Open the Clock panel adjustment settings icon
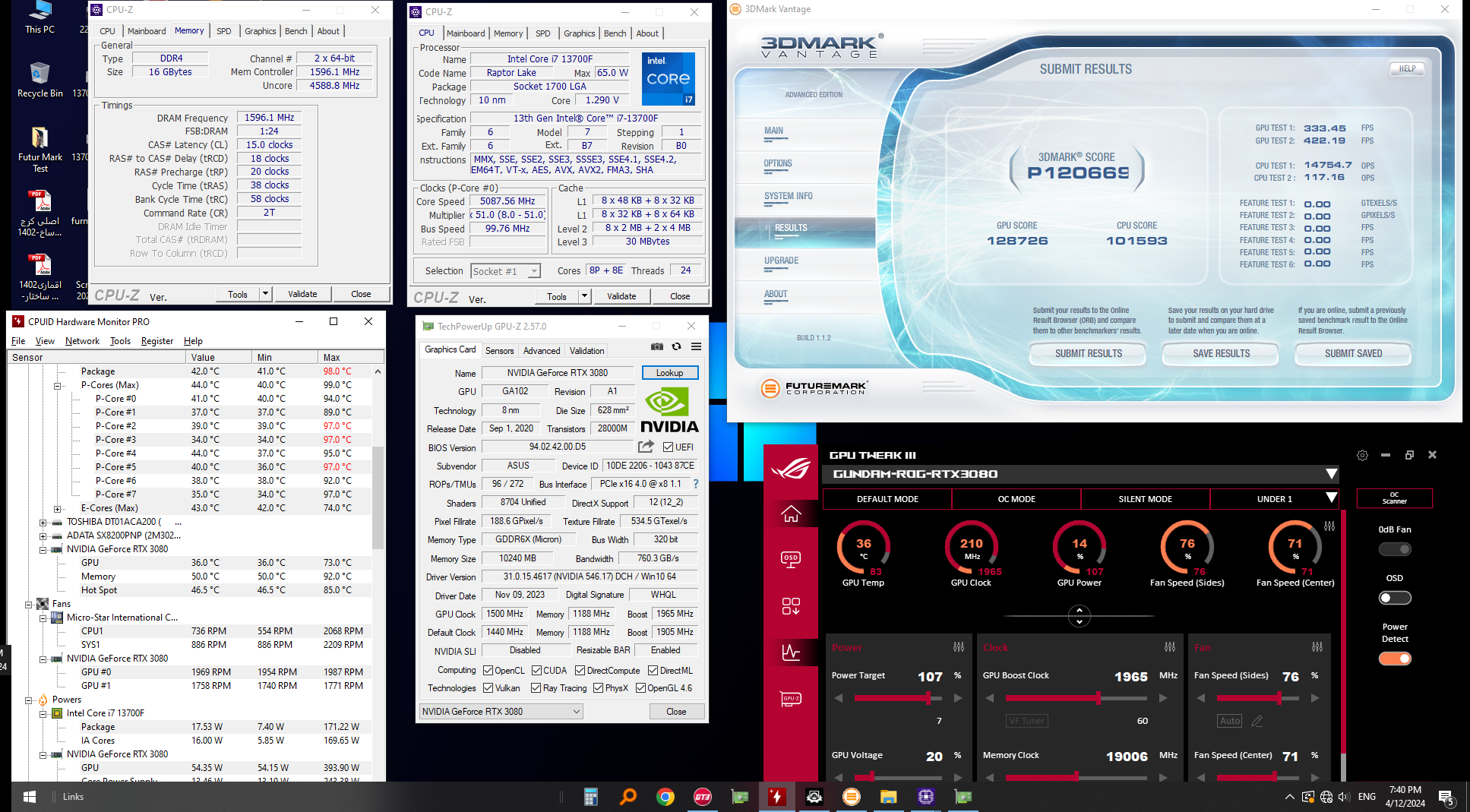Image resolution: width=1470 pixels, height=812 pixels. (x=1170, y=647)
